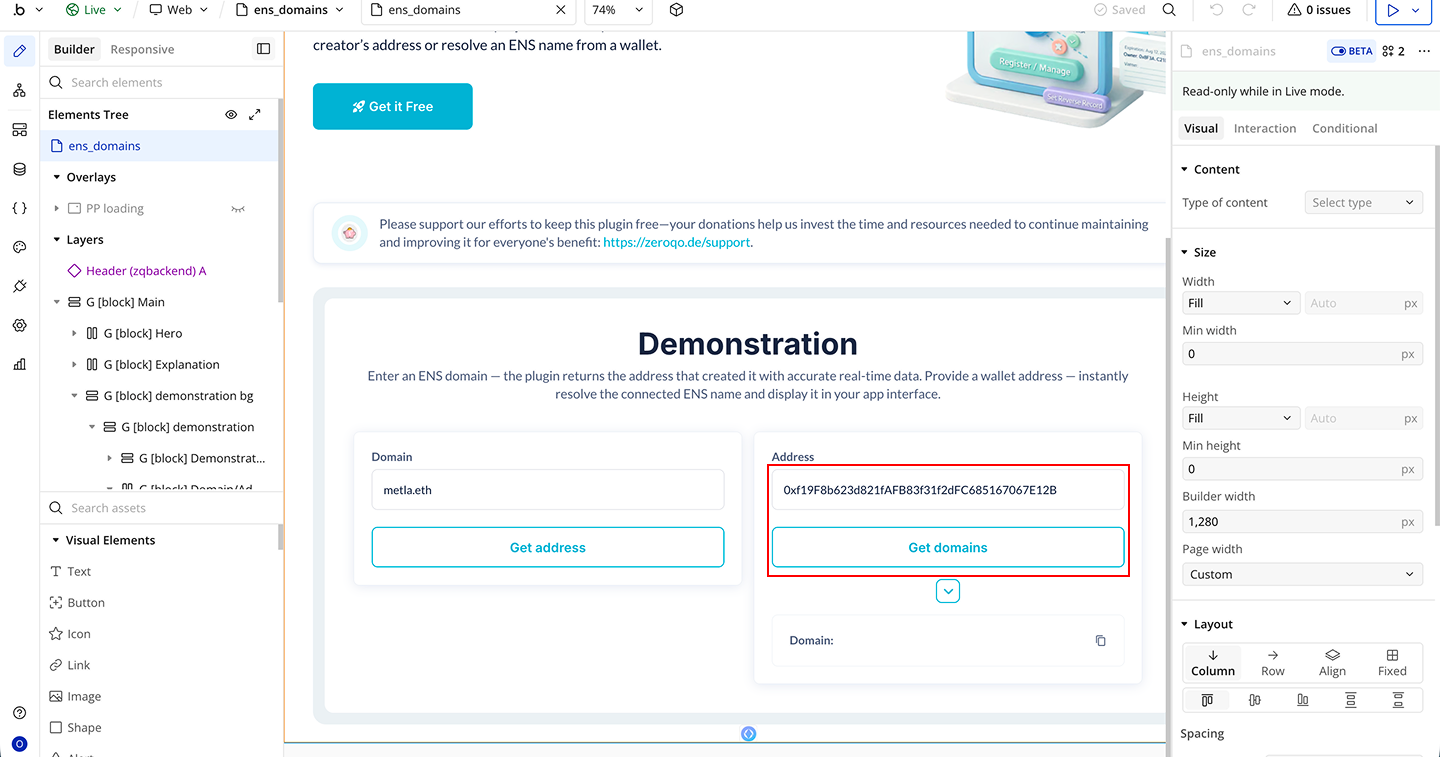Viewport: 1440px width, 757px height.
Task: Open the three-dots more menu in the property panel
Action: 1425,51
